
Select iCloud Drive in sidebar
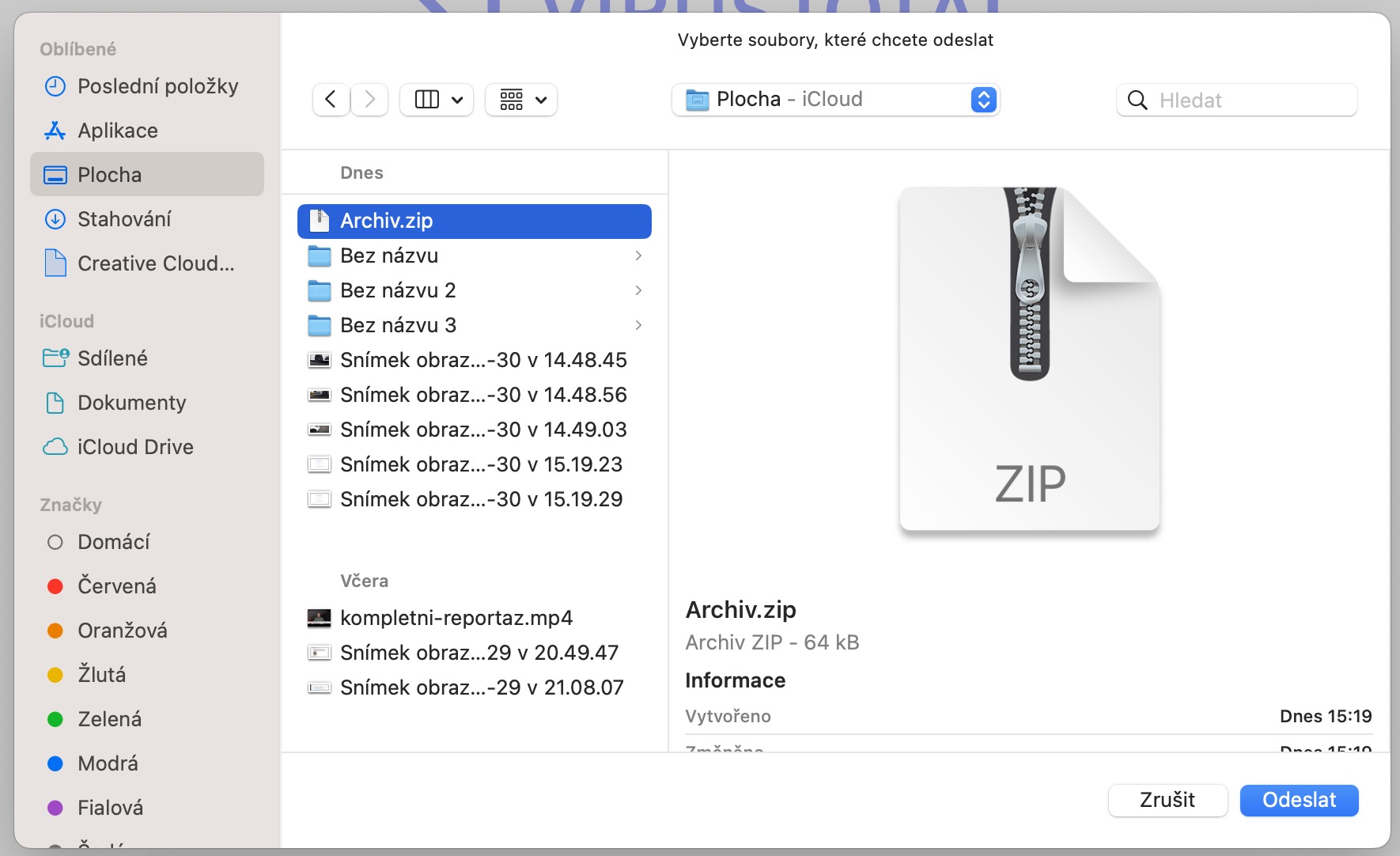click(x=135, y=447)
